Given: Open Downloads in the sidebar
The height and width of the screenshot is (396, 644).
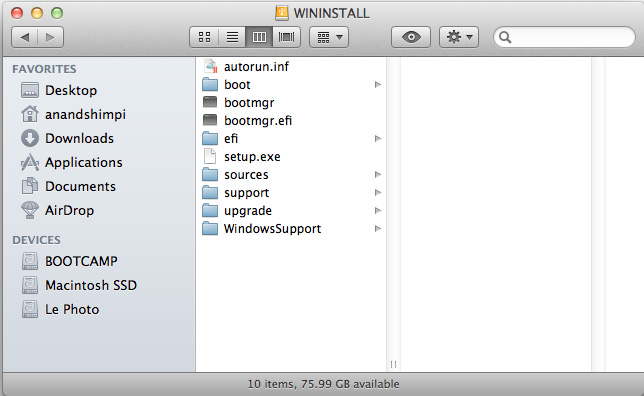Looking at the screenshot, I should 79,138.
